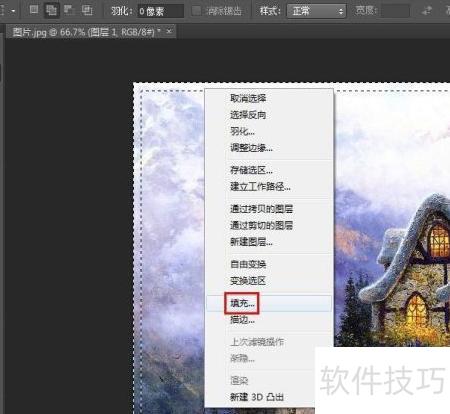Open the tool preset picker arrow
The width and height of the screenshot is (450, 414).
coord(13,11)
